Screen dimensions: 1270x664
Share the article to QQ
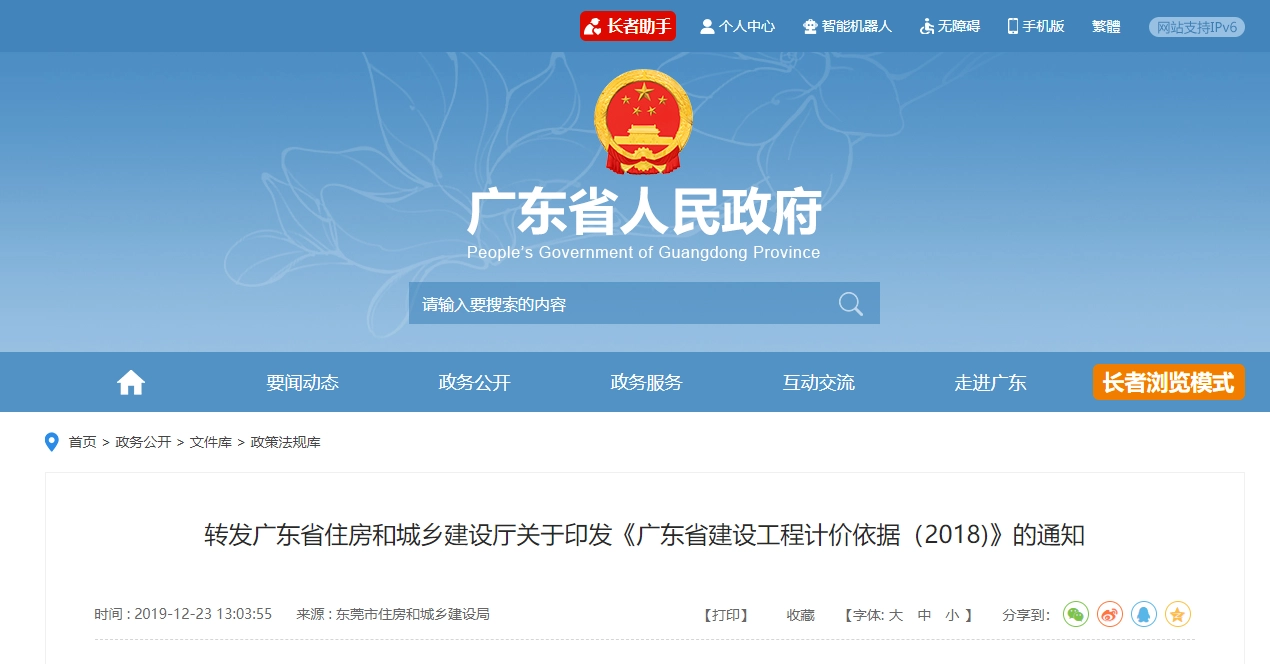1144,614
